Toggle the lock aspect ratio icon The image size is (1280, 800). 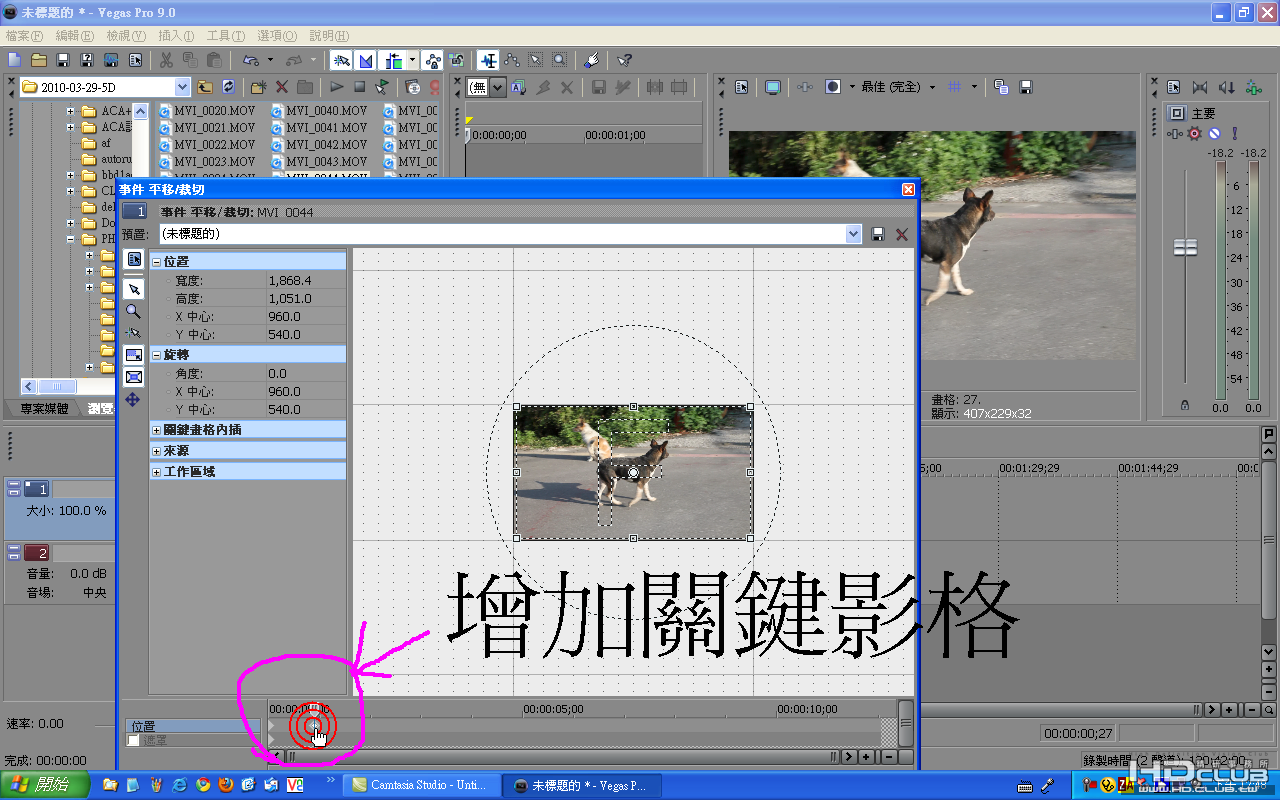pos(133,355)
